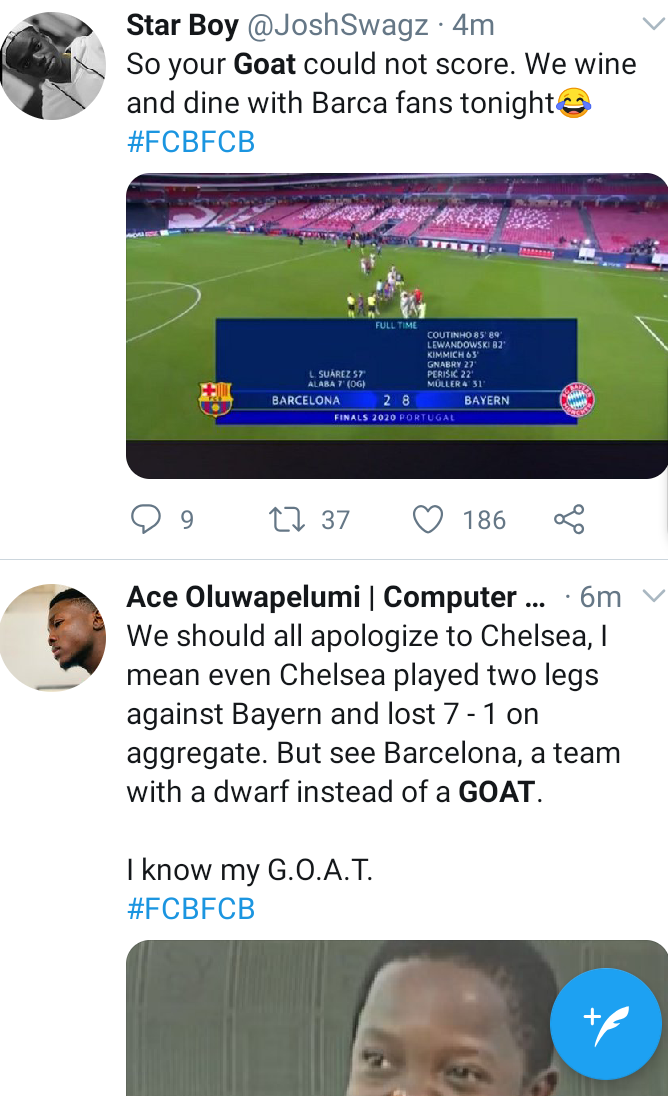The image size is (668, 1096).
Task: Share Star Boy's tweet via share icon
Action: pyautogui.click(x=568, y=519)
